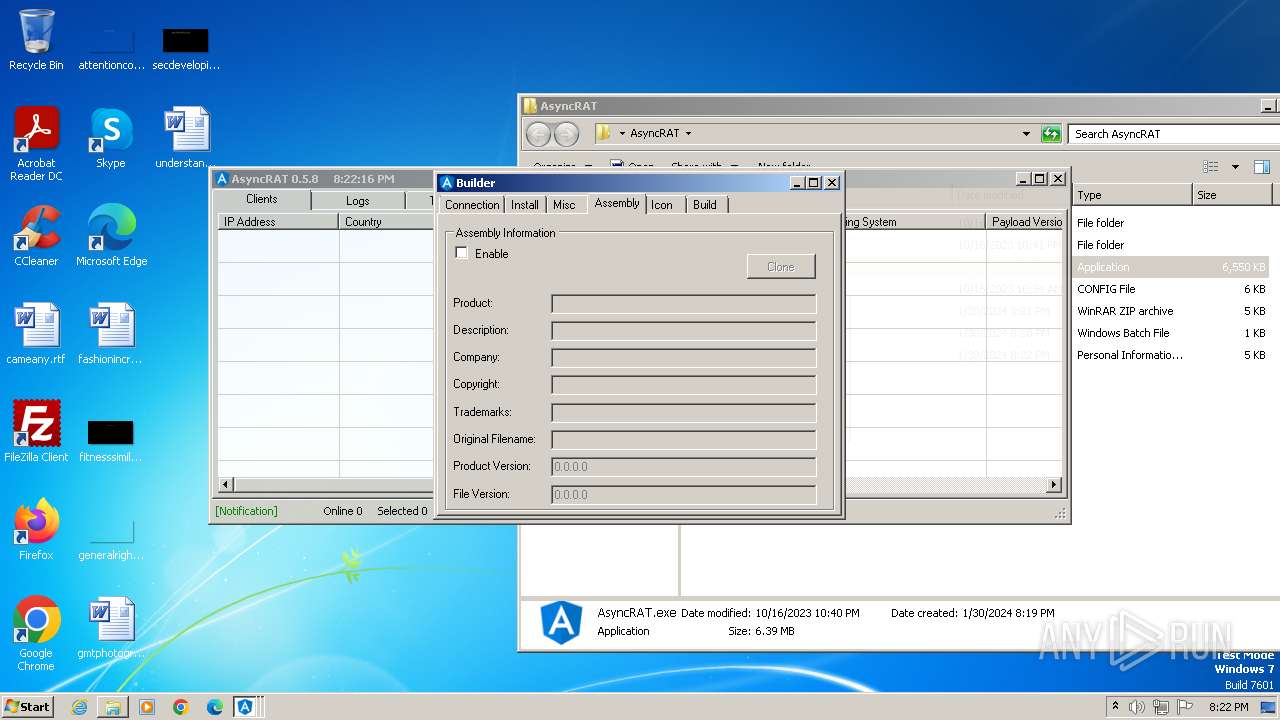Toggle the Explorer preview pane button

click(1262, 167)
